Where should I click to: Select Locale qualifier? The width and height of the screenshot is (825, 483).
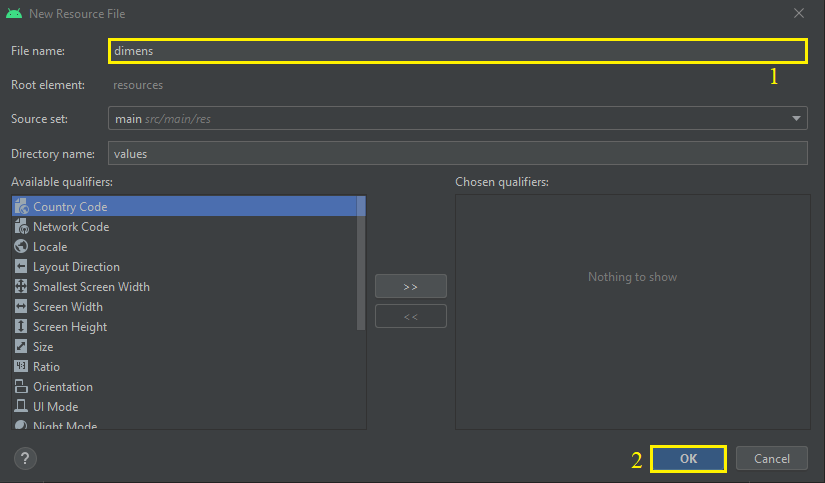(x=184, y=246)
